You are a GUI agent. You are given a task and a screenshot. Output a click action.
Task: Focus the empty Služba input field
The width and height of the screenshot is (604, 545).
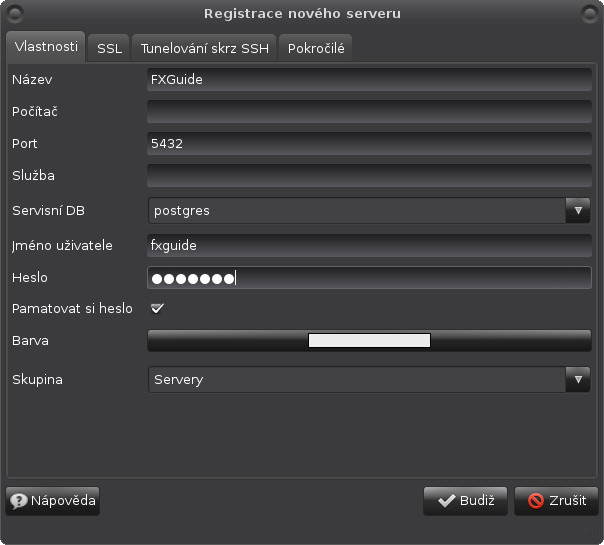(369, 176)
